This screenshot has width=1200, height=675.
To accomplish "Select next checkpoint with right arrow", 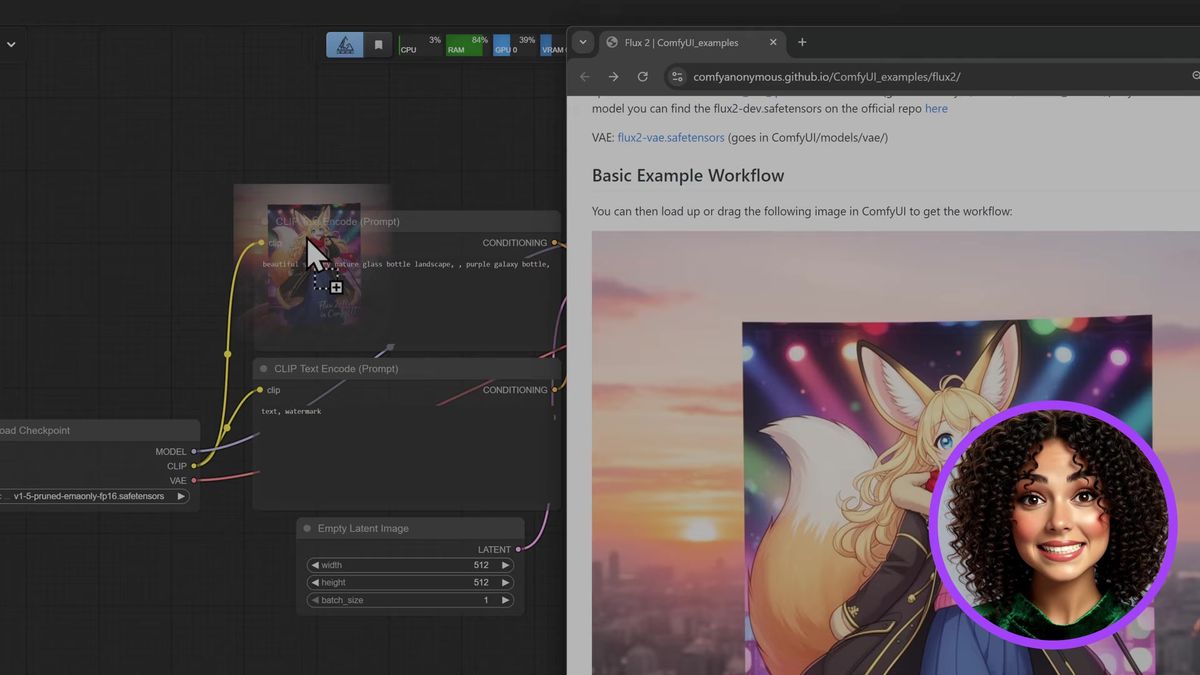I will click(181, 496).
